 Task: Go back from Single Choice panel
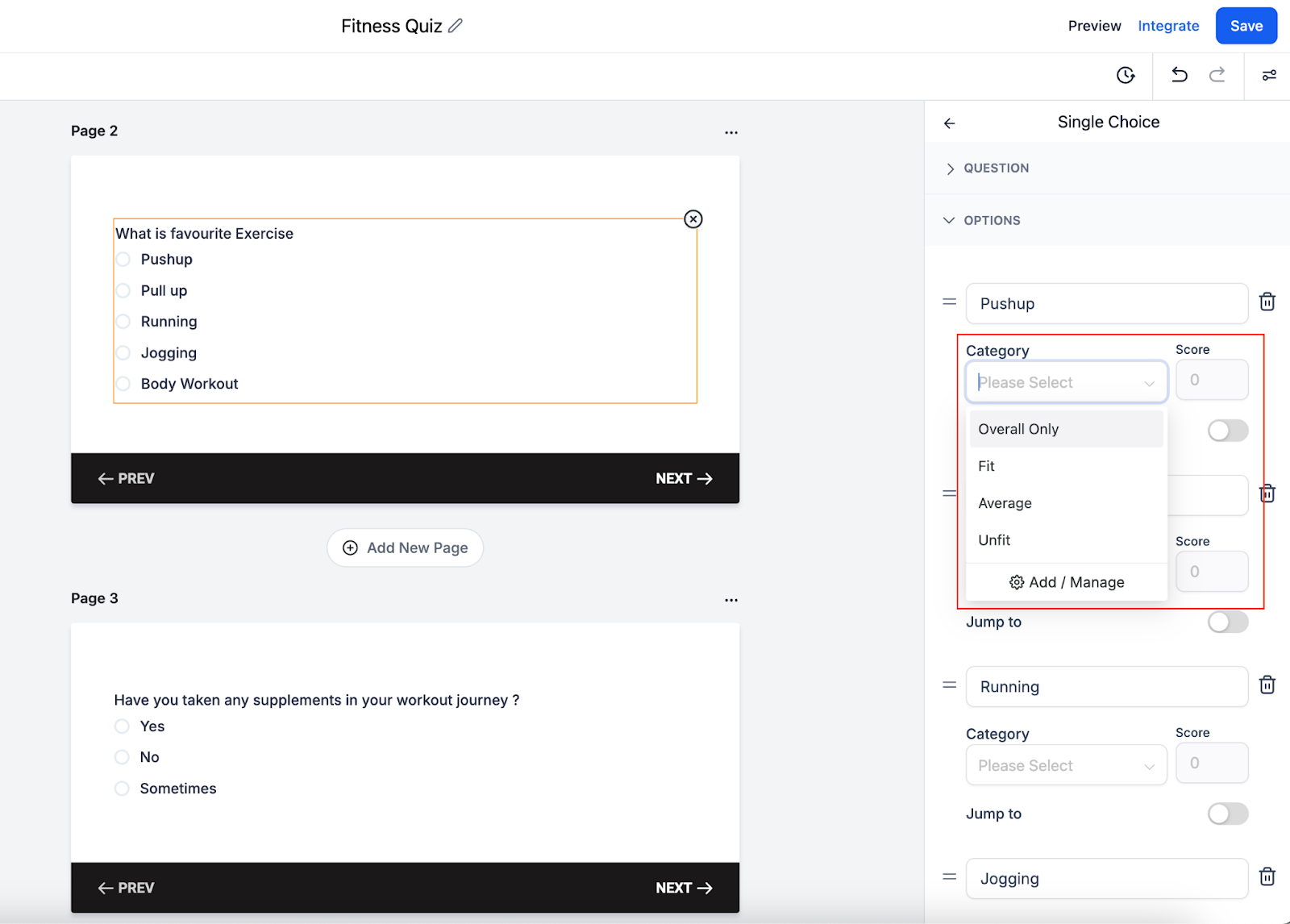point(950,123)
